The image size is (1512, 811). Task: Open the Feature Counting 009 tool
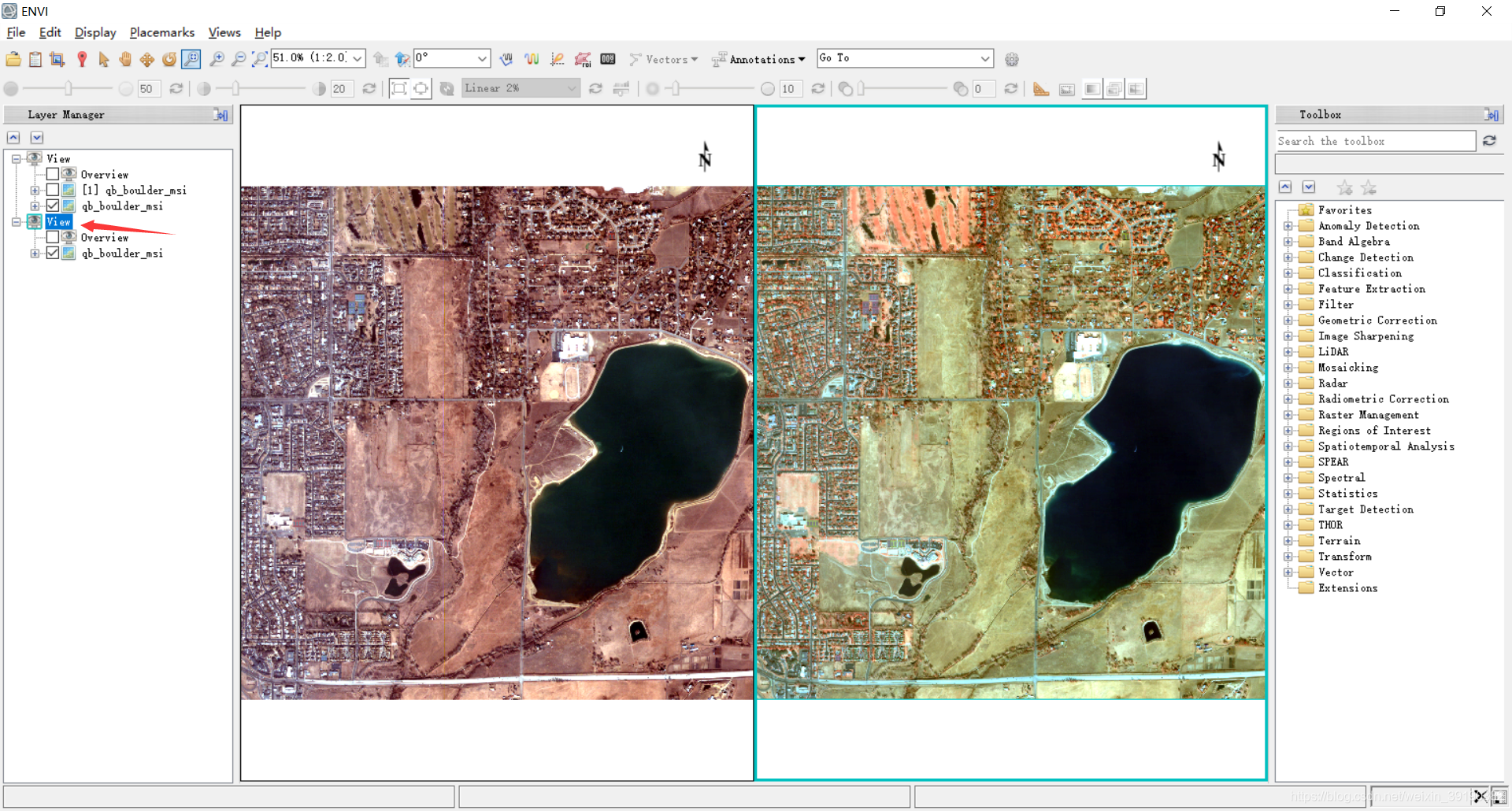click(608, 59)
